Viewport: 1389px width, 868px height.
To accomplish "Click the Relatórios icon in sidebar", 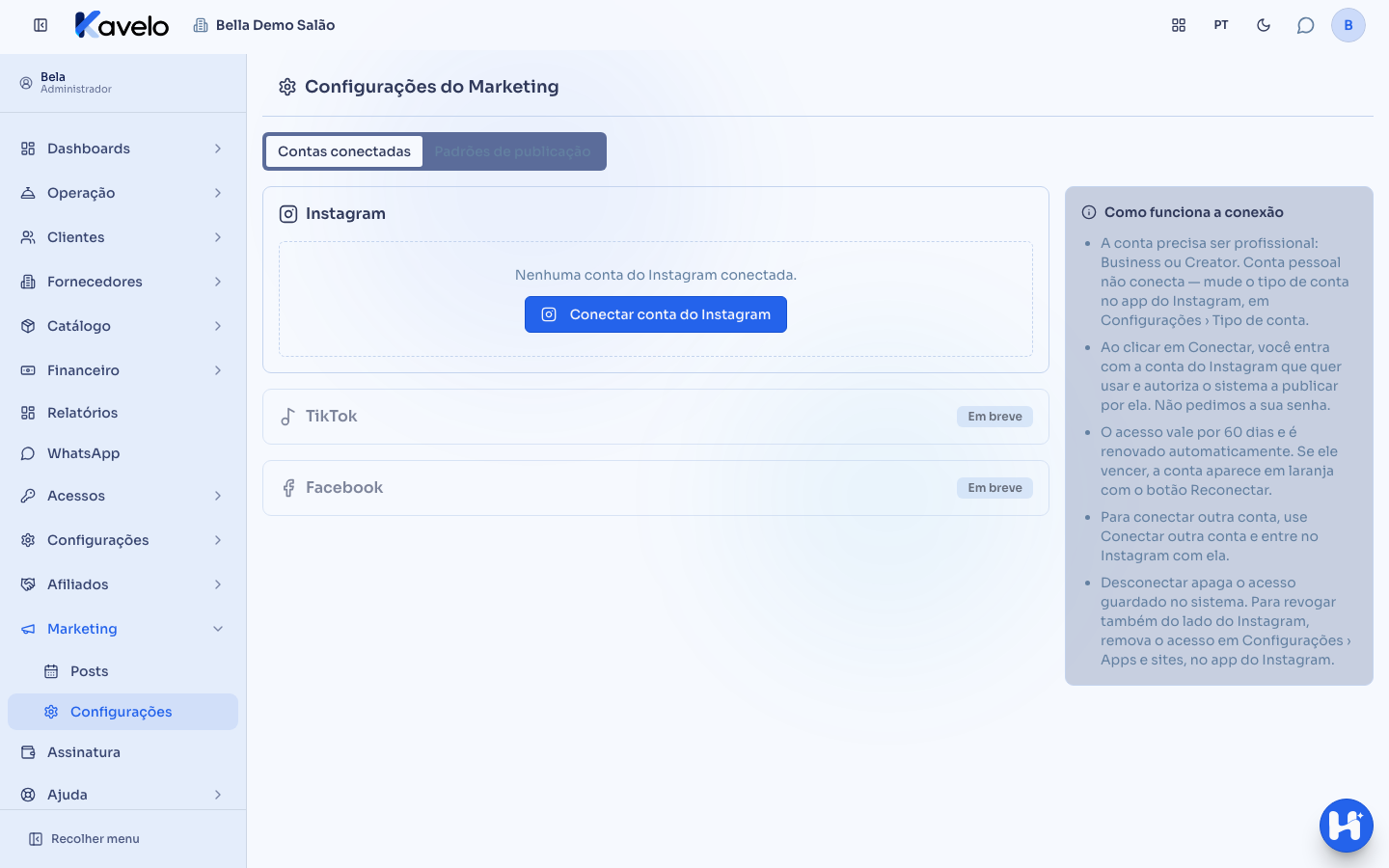I will tap(28, 413).
